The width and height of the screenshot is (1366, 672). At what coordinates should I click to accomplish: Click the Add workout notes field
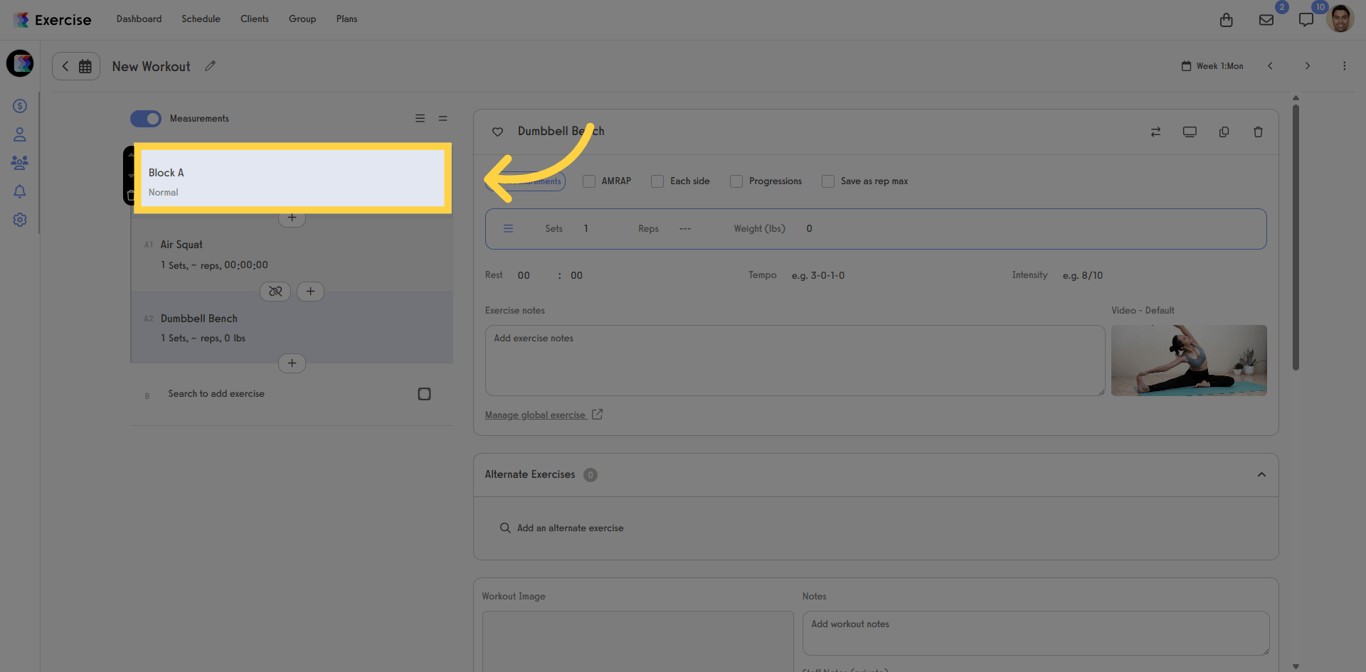[x=1036, y=634]
